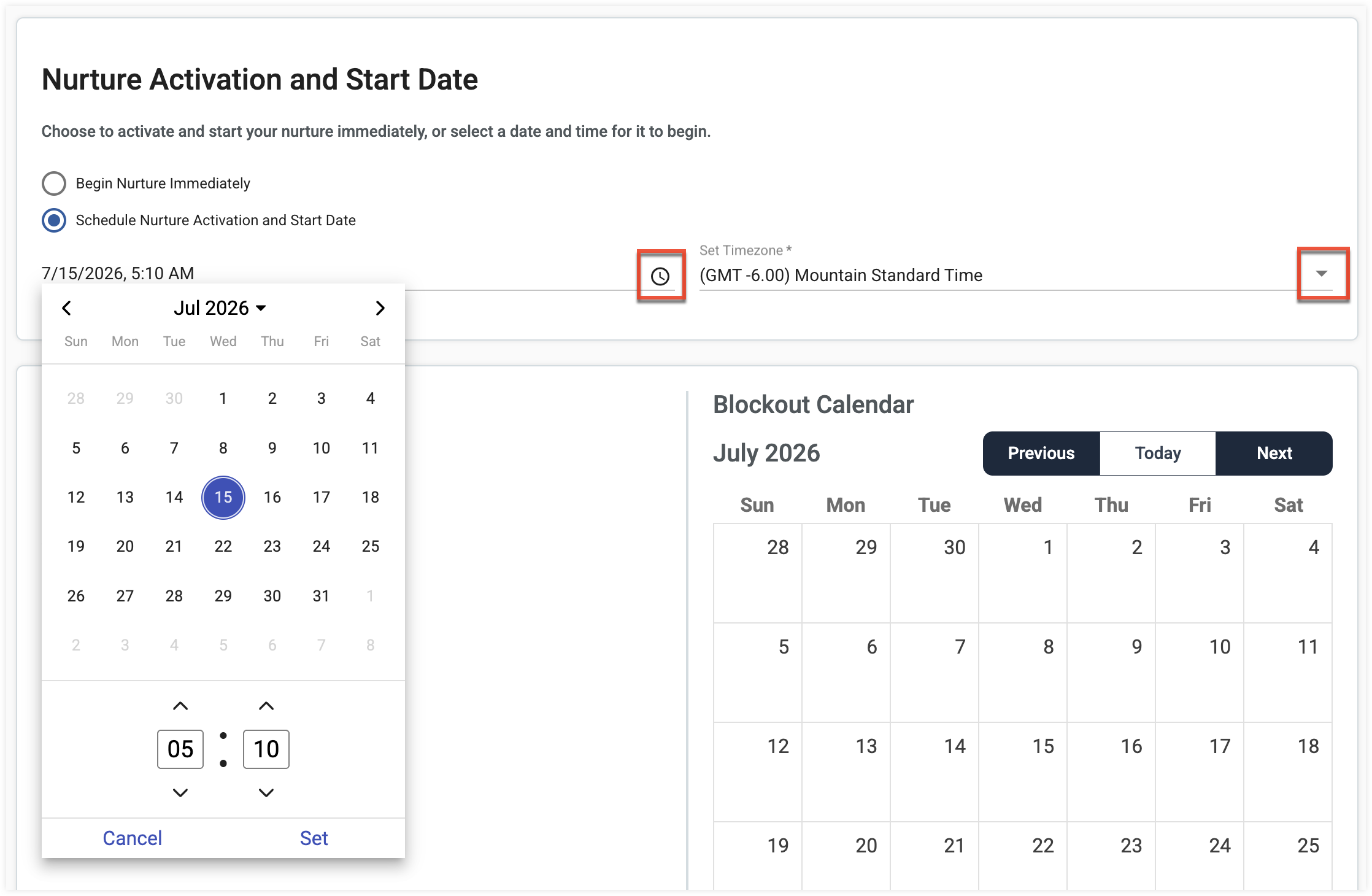Pick July 13 in the date picker
The height and width of the screenshot is (896, 1372).
pyautogui.click(x=125, y=498)
